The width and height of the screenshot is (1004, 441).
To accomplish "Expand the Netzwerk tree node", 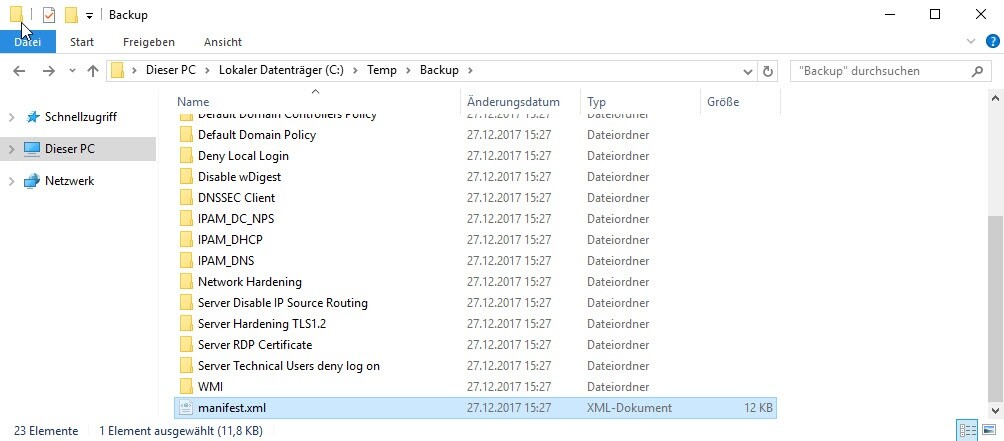I will tap(11, 181).
